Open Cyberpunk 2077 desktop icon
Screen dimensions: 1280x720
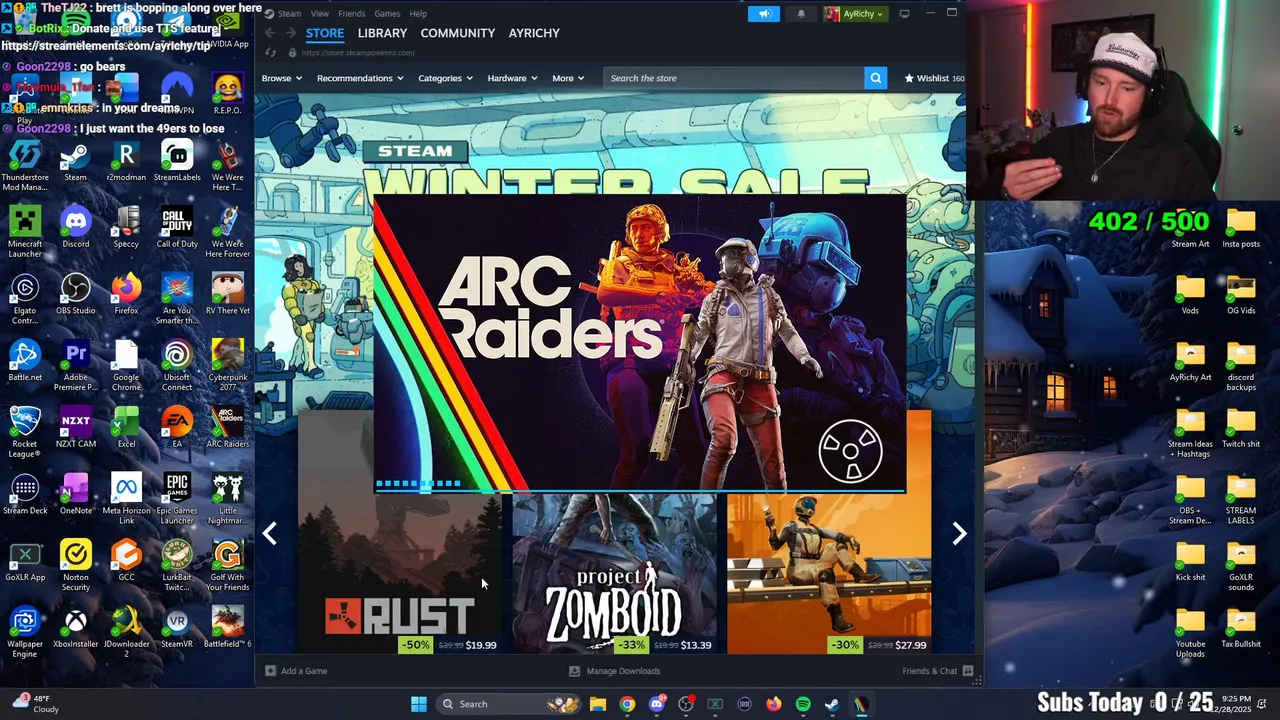click(228, 366)
